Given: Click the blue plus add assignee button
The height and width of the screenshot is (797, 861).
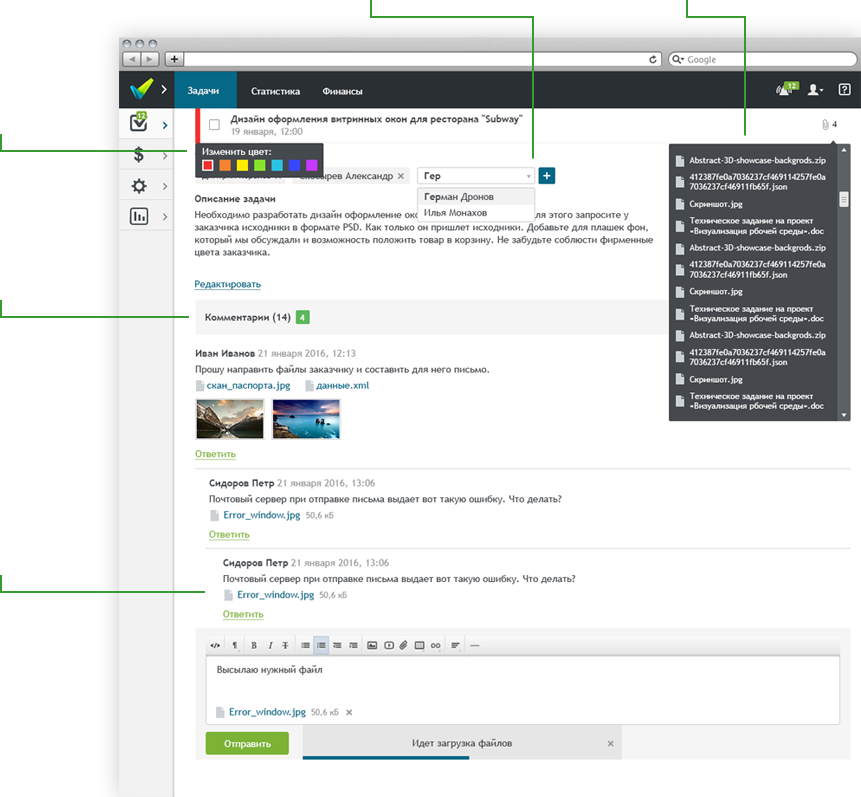Looking at the screenshot, I should [x=547, y=176].
